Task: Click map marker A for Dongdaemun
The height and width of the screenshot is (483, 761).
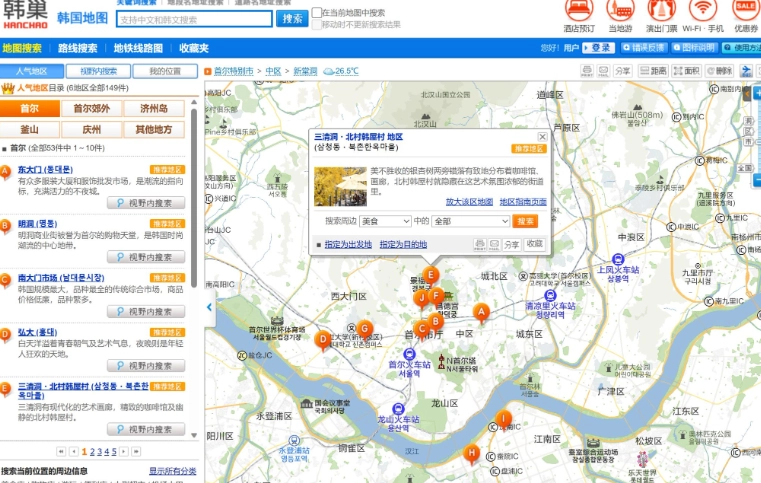Action: [x=481, y=313]
